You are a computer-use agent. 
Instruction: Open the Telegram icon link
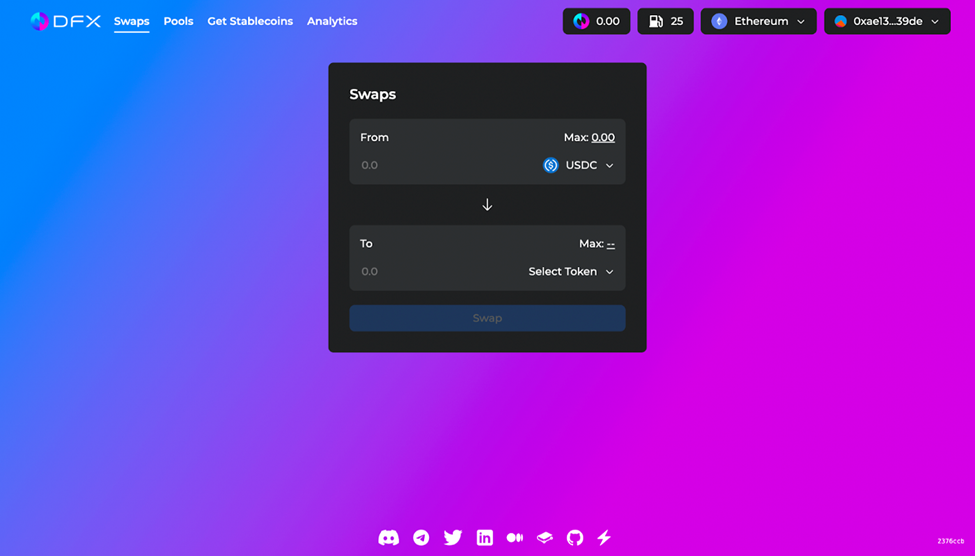point(421,538)
